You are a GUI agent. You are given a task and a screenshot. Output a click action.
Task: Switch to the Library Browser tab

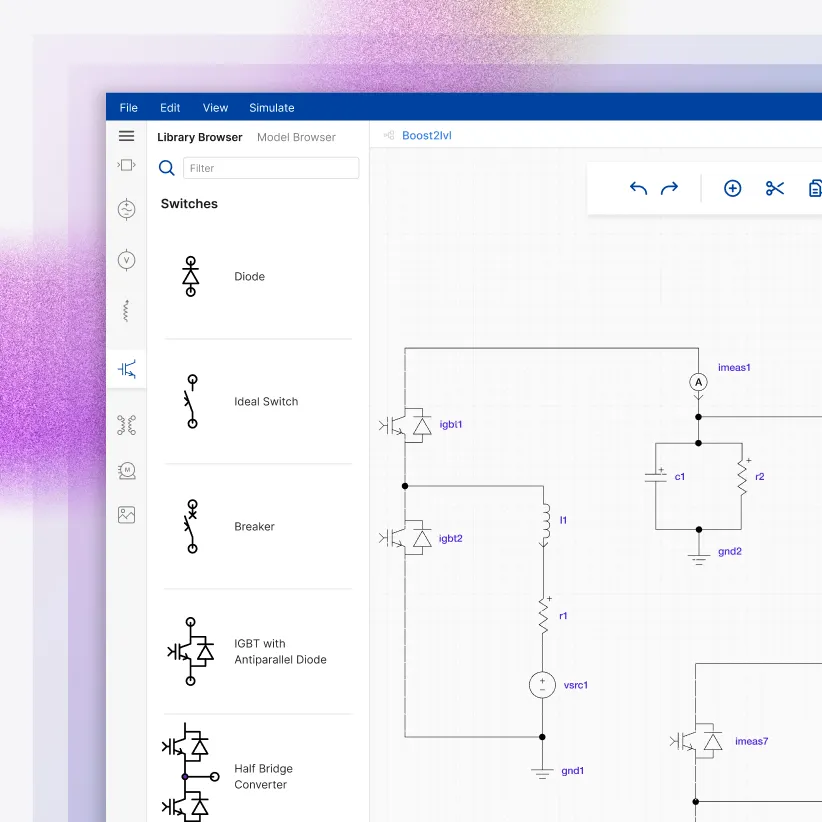(200, 137)
